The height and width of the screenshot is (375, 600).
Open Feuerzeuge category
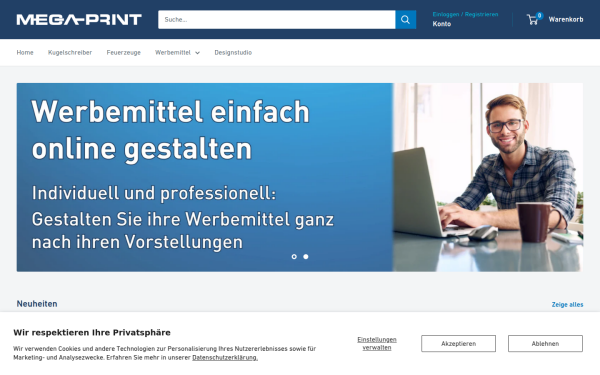click(x=124, y=52)
